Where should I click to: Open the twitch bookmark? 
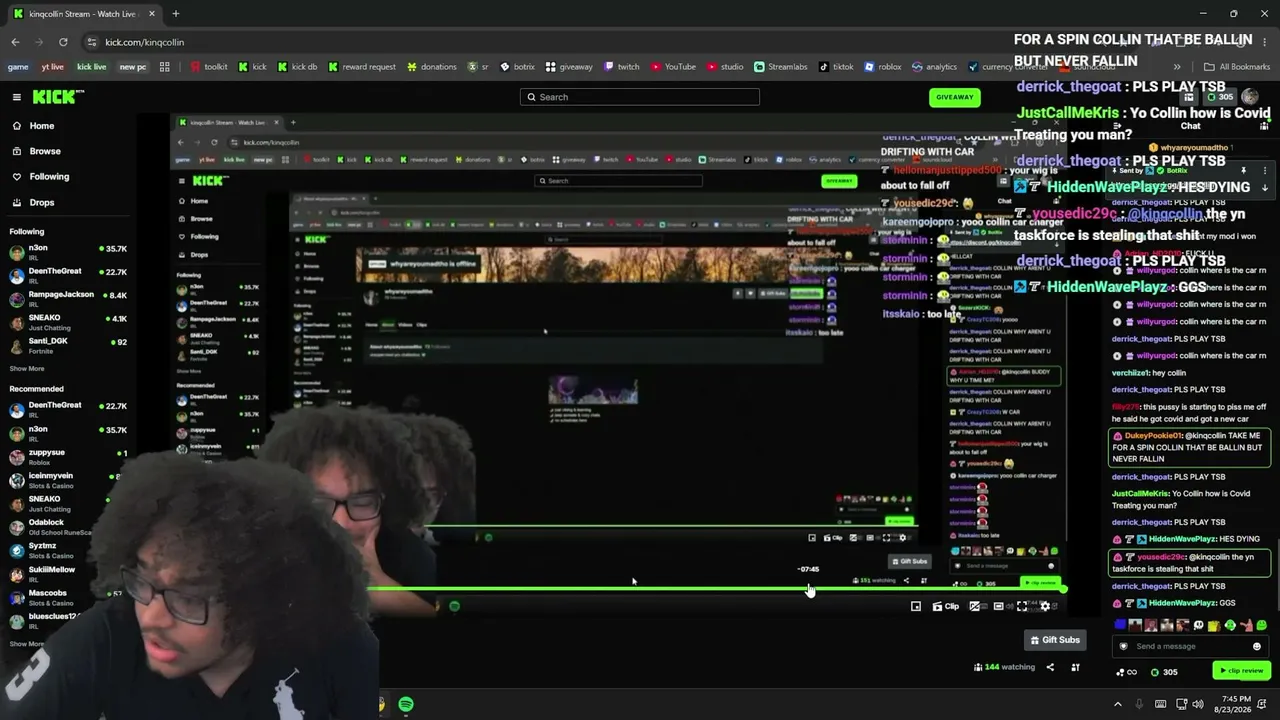point(621,67)
